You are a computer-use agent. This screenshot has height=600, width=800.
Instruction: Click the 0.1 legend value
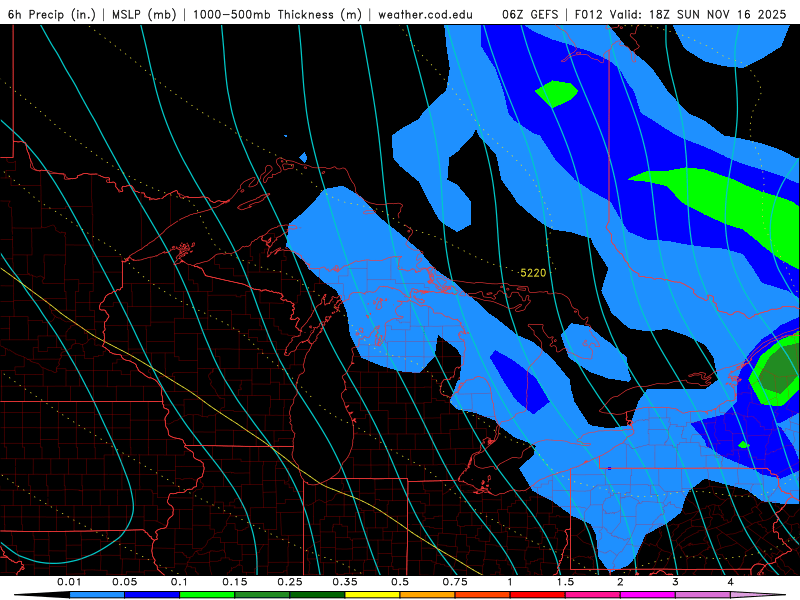point(179,582)
